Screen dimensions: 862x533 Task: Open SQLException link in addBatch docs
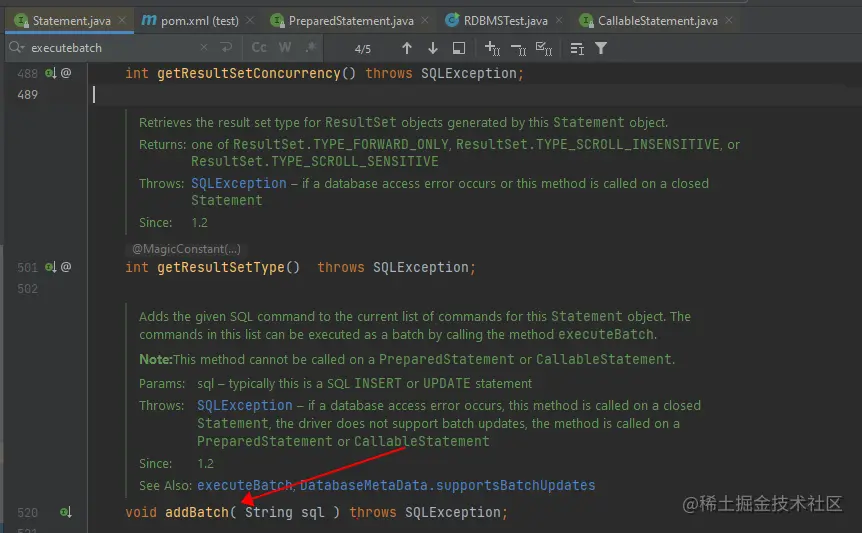tap(245, 406)
